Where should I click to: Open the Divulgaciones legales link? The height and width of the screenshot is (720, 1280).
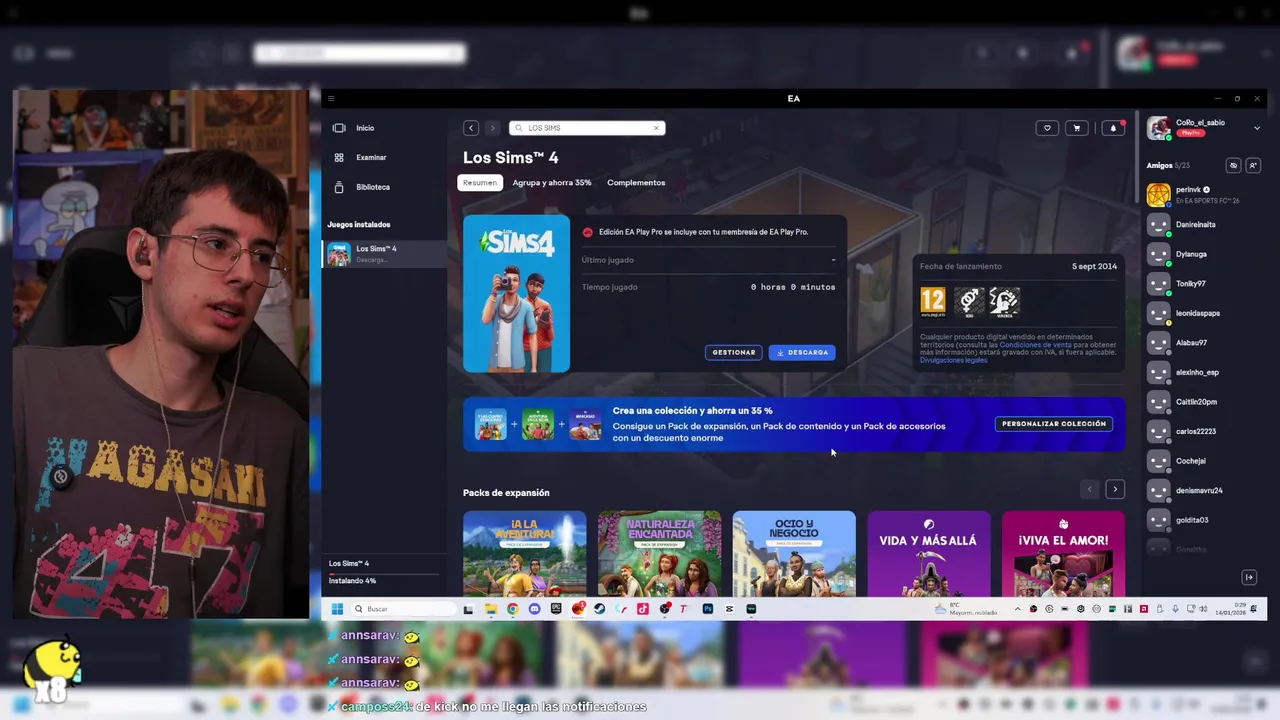[x=953, y=360]
